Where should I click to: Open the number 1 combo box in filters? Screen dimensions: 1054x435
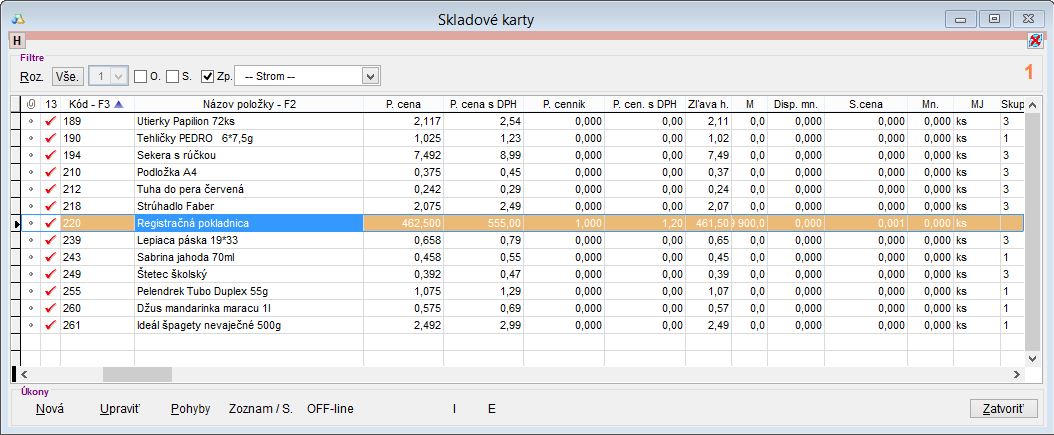click(x=109, y=76)
